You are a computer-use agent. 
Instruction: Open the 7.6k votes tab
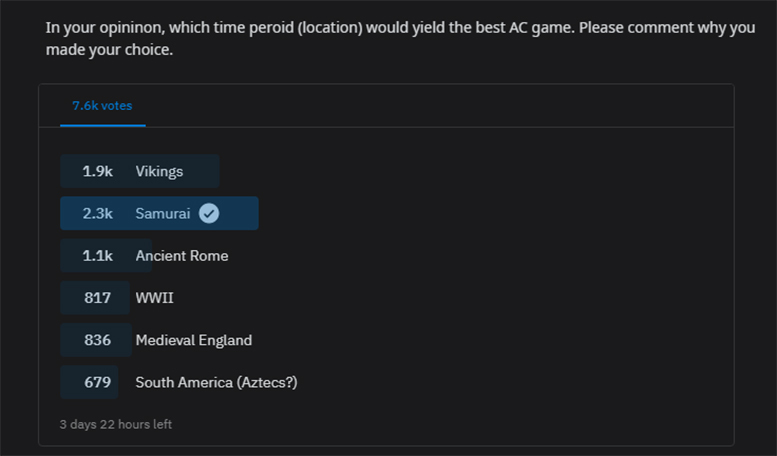[102, 106]
